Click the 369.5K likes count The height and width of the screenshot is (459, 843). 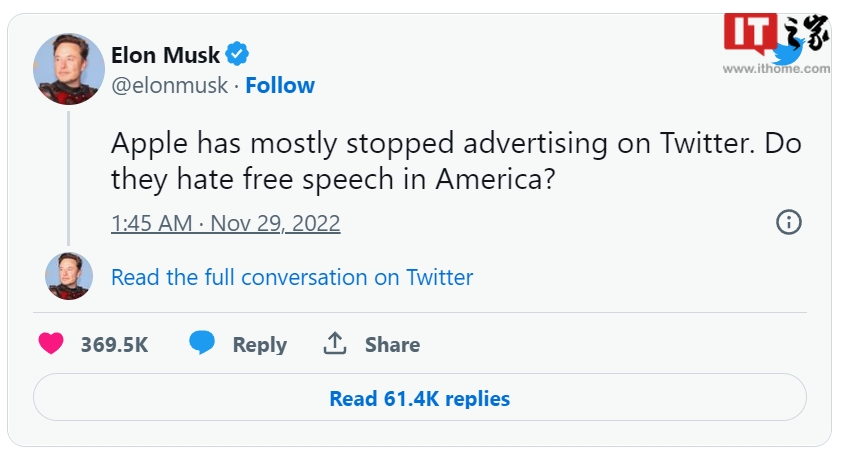pyautogui.click(x=114, y=345)
